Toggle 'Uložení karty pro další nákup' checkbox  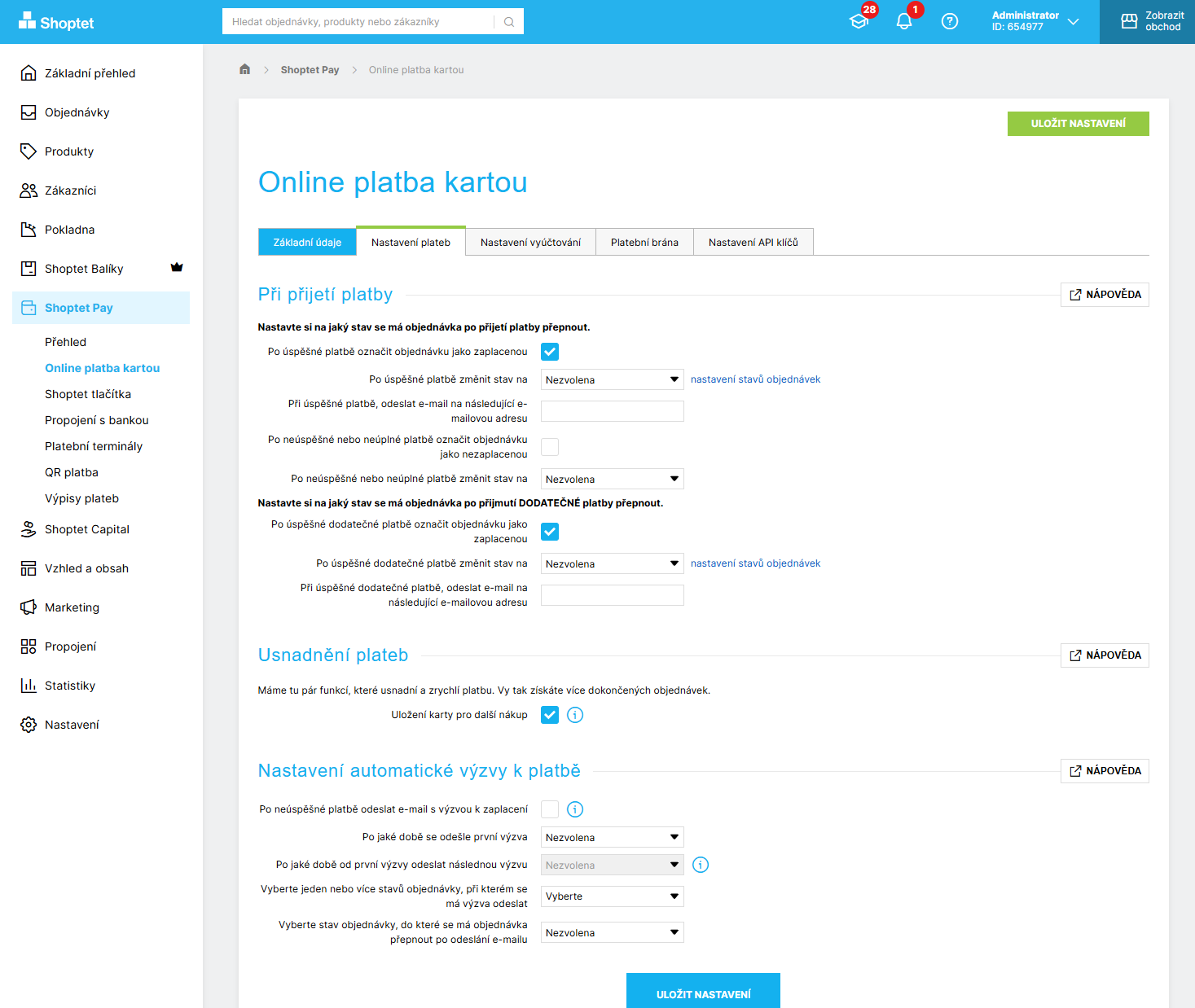550,715
